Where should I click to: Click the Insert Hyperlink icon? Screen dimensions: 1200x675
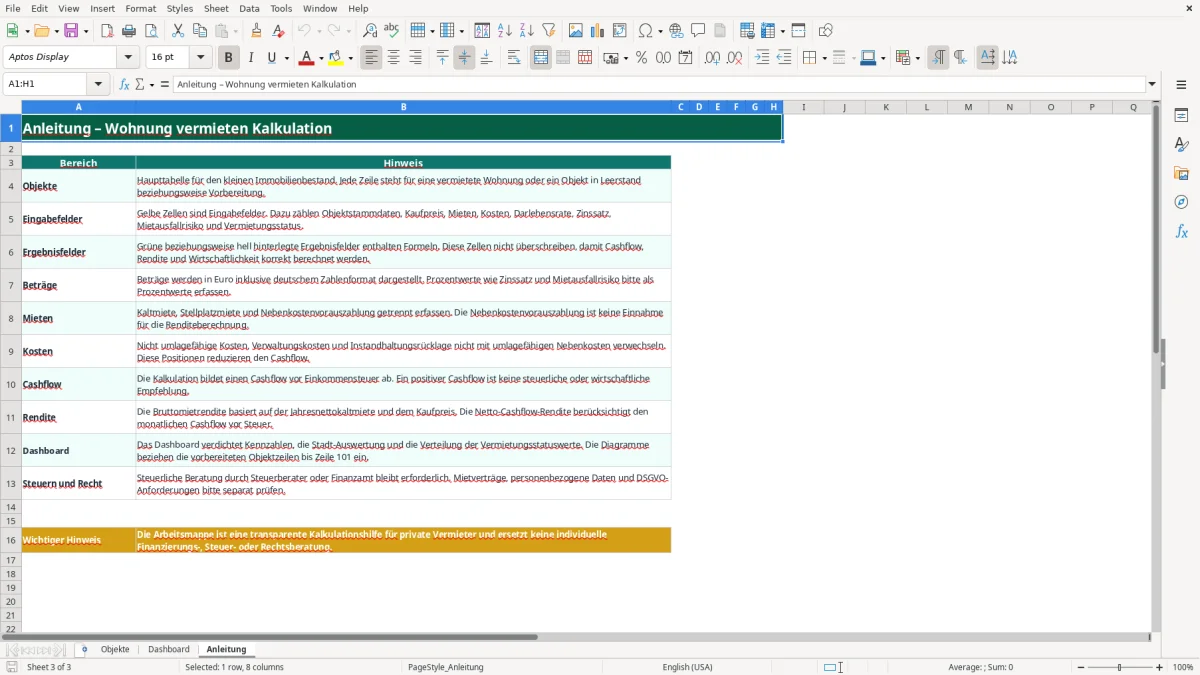(x=677, y=31)
